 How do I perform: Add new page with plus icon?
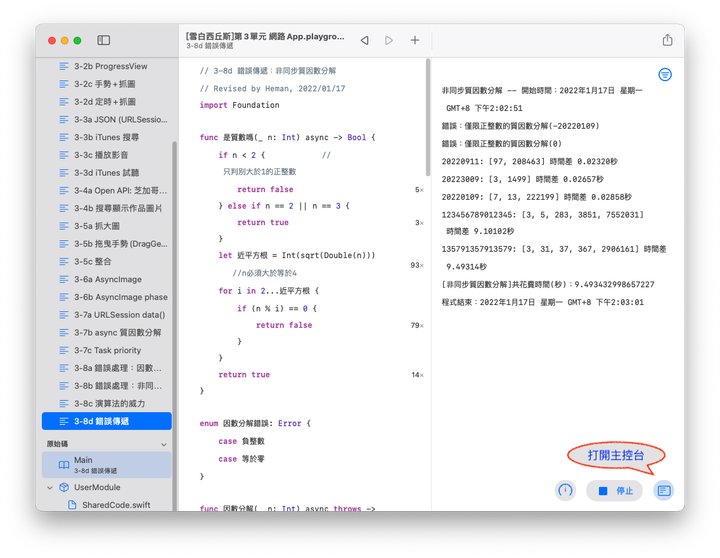click(415, 40)
